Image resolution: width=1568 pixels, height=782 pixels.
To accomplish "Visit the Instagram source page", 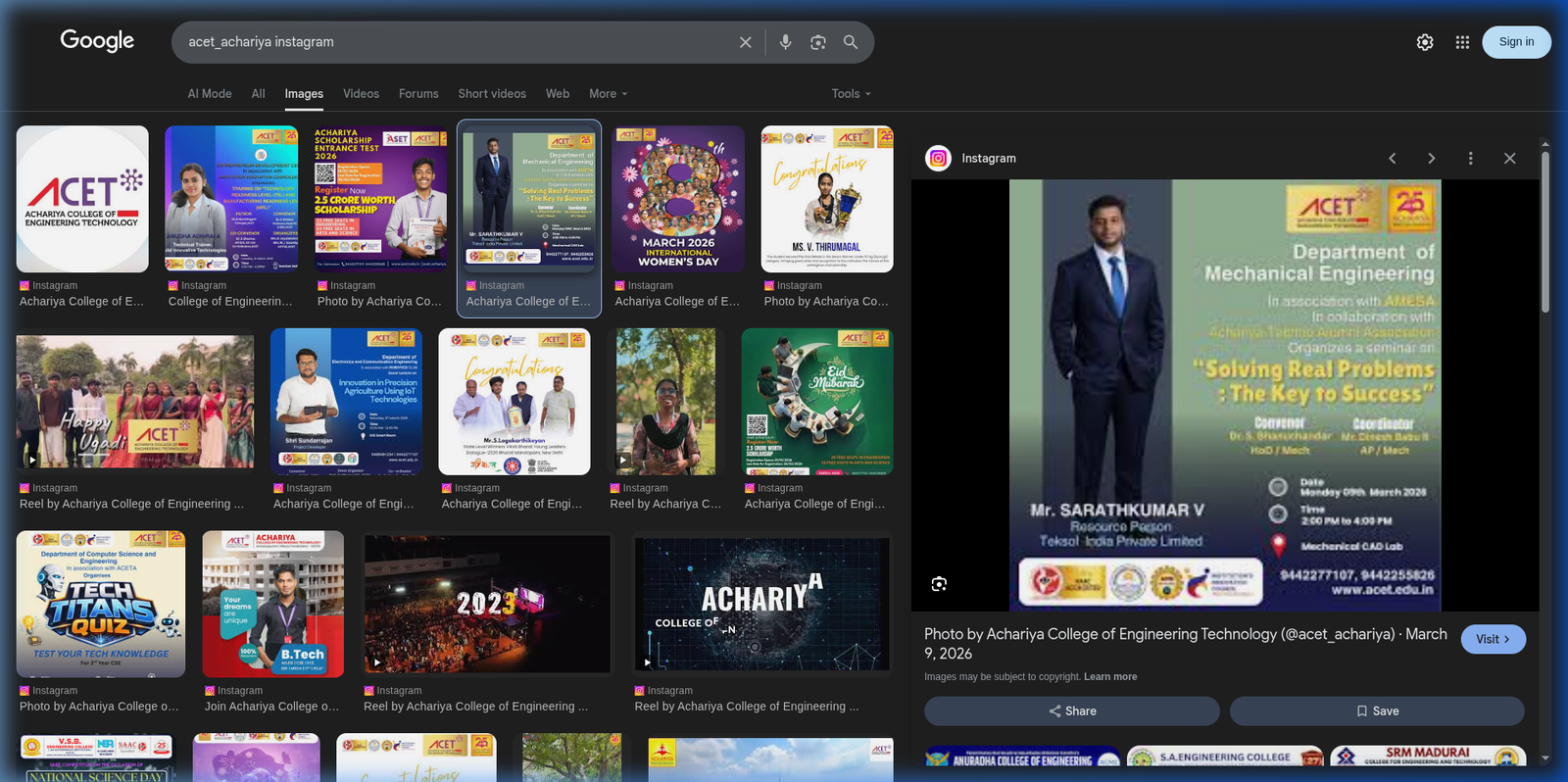I will [1494, 639].
